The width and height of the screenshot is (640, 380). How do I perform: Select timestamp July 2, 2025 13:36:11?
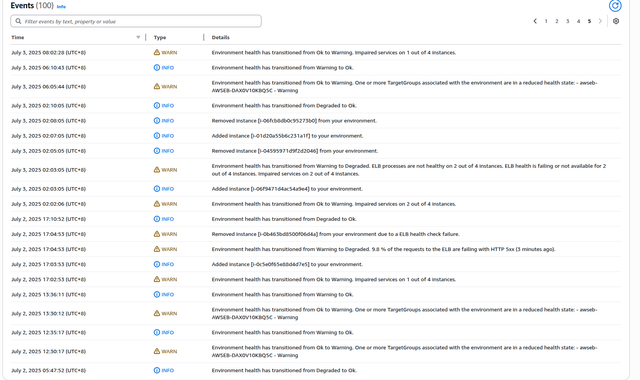pyautogui.click(x=49, y=294)
